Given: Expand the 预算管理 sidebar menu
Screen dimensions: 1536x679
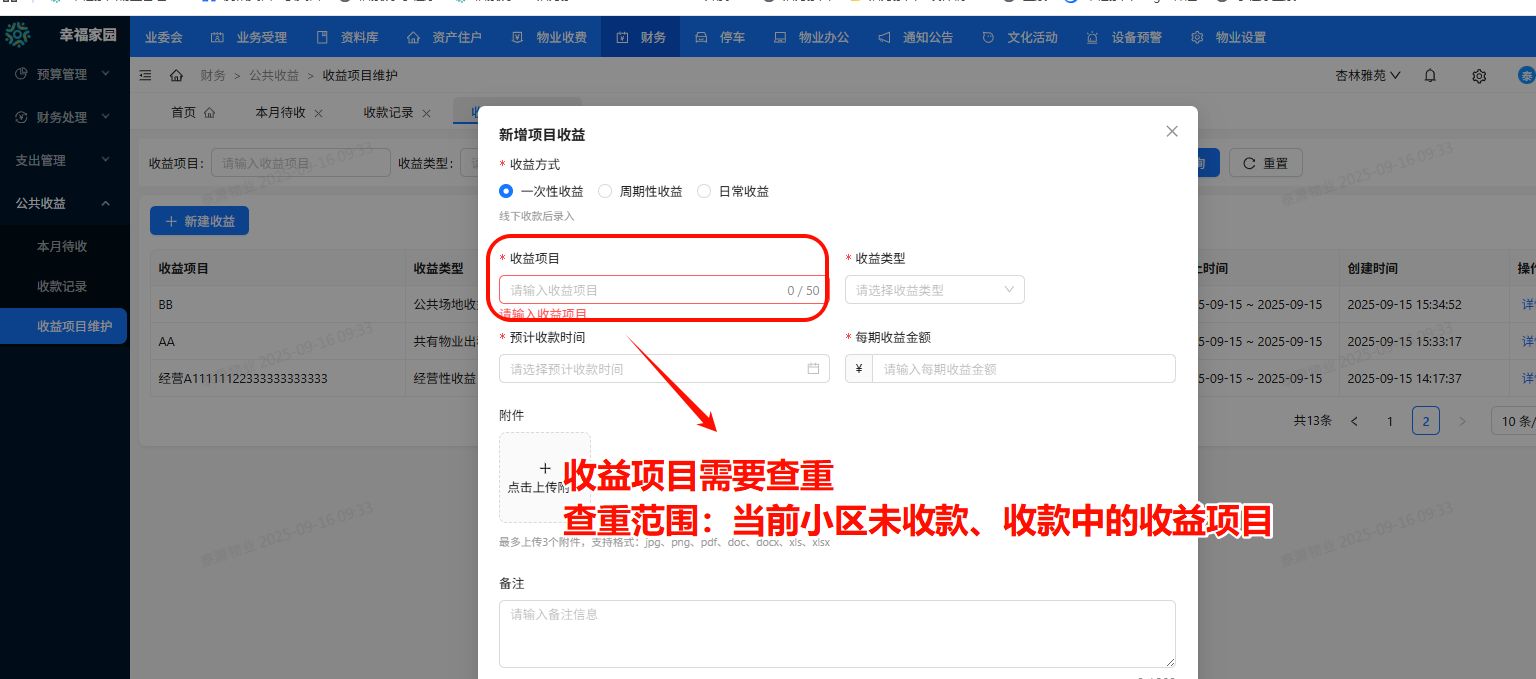Looking at the screenshot, I should (x=64, y=74).
